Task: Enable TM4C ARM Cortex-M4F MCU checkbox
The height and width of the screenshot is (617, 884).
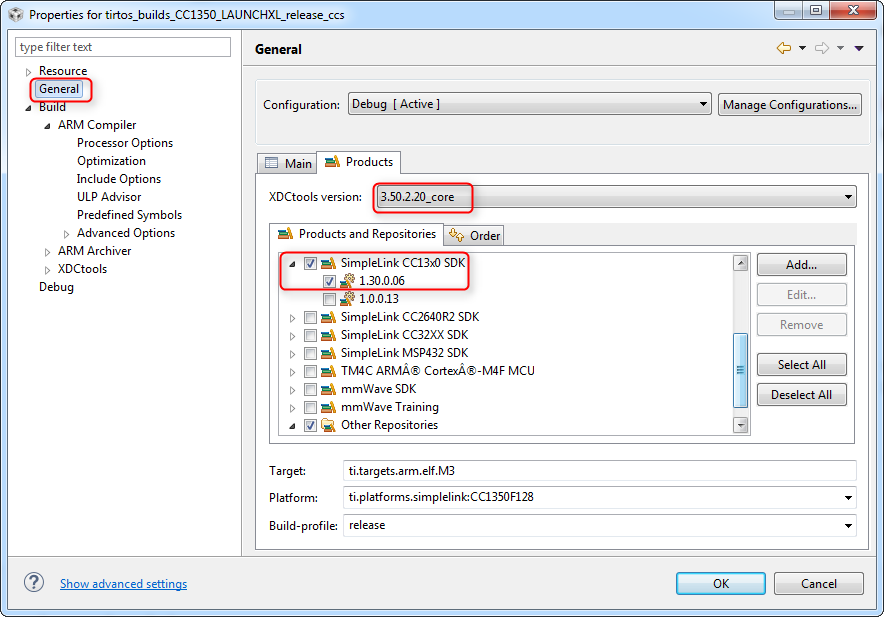Action: [310, 372]
